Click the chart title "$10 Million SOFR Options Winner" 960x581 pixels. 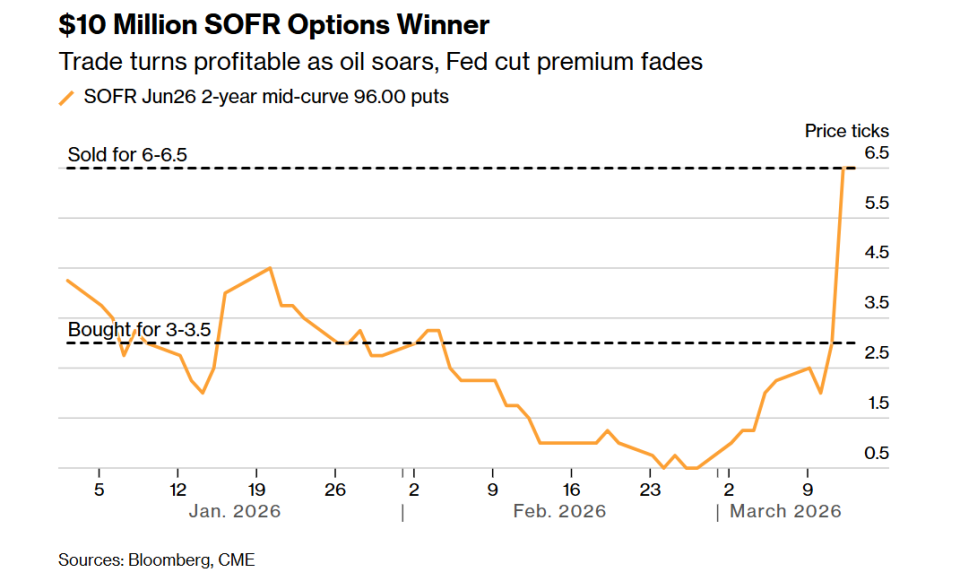(x=274, y=23)
